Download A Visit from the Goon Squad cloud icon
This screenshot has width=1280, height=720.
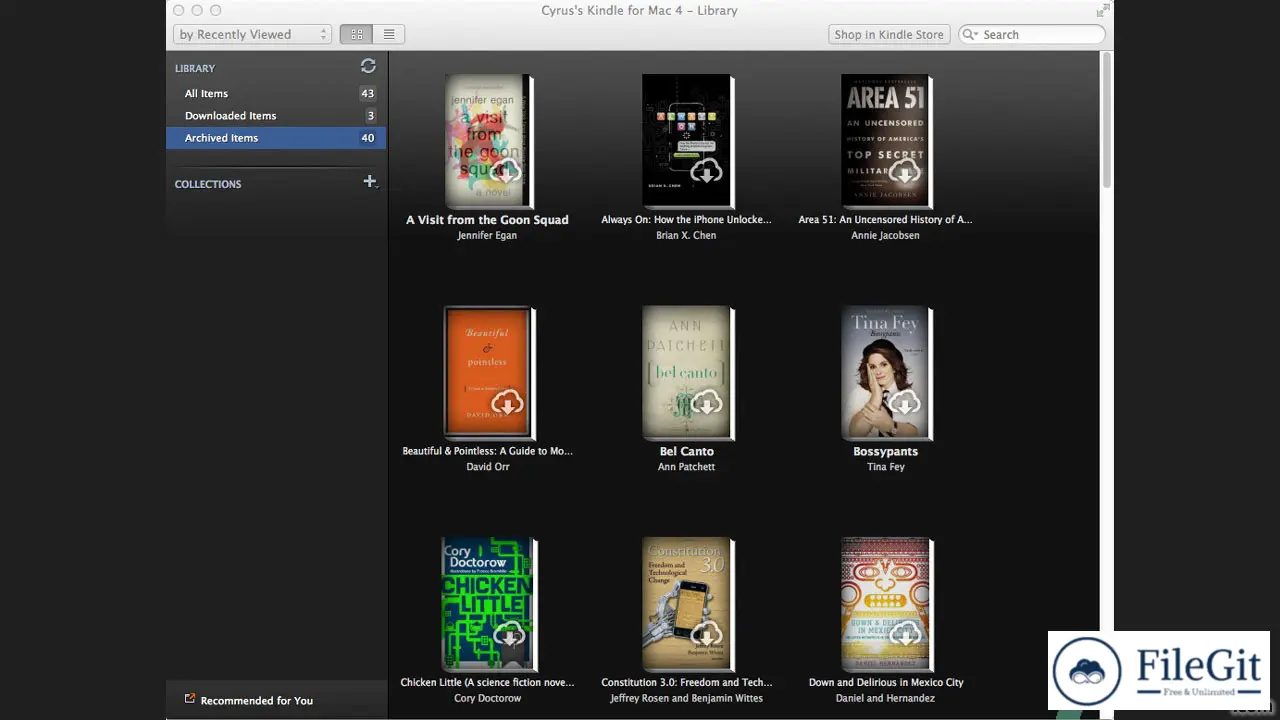pos(507,172)
